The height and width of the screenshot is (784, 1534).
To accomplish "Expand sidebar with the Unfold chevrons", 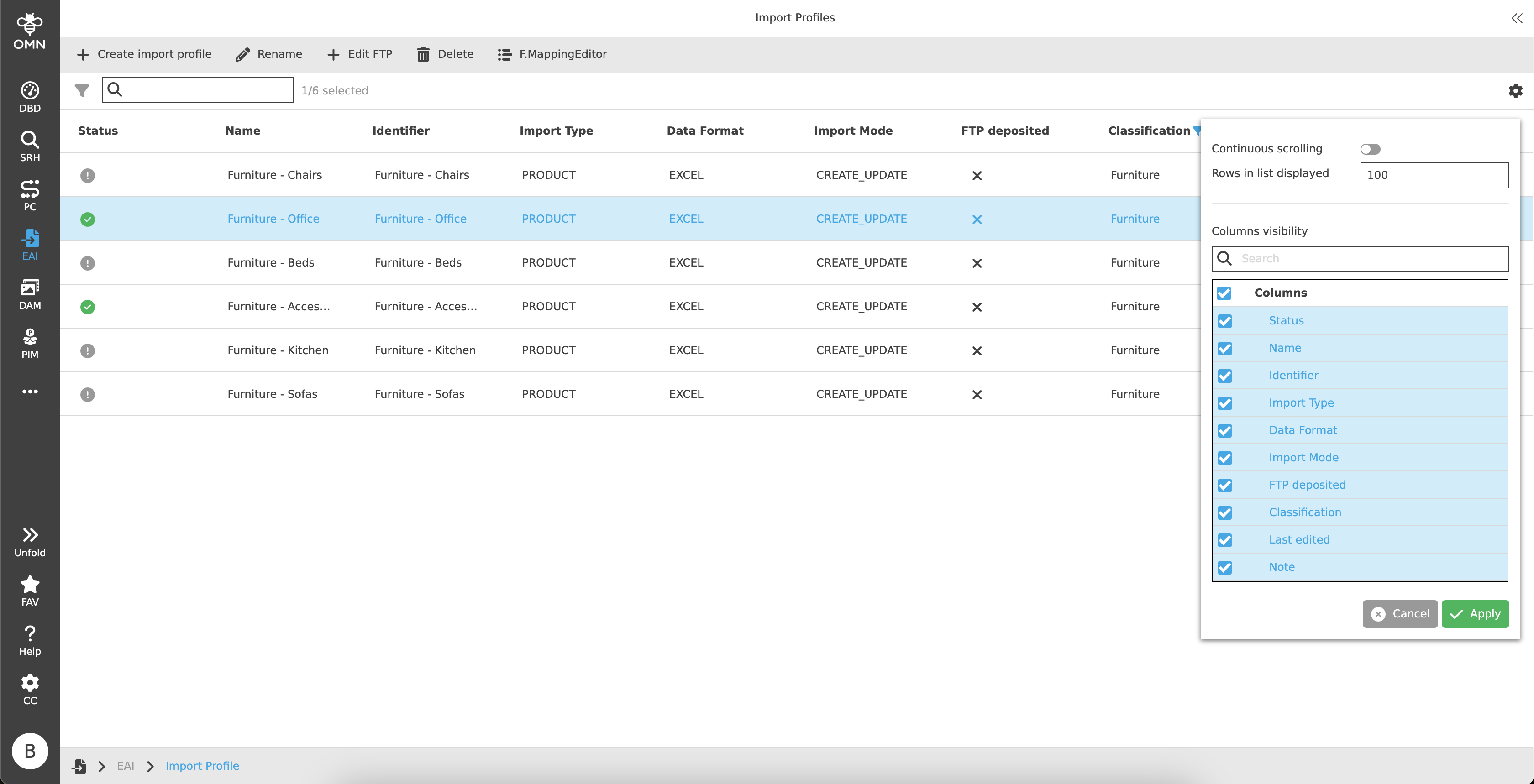I will pyautogui.click(x=30, y=541).
